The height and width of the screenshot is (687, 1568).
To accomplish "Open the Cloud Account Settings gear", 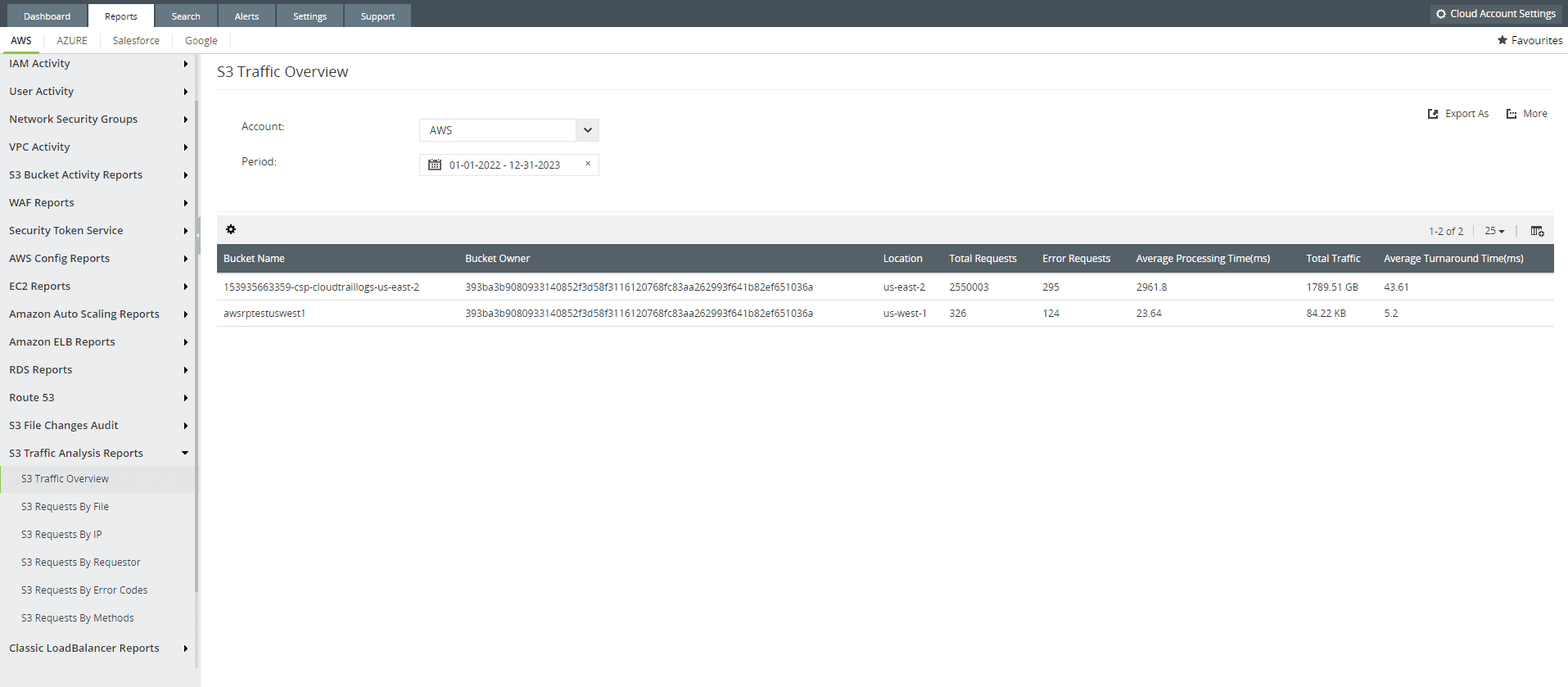I will click(1441, 14).
